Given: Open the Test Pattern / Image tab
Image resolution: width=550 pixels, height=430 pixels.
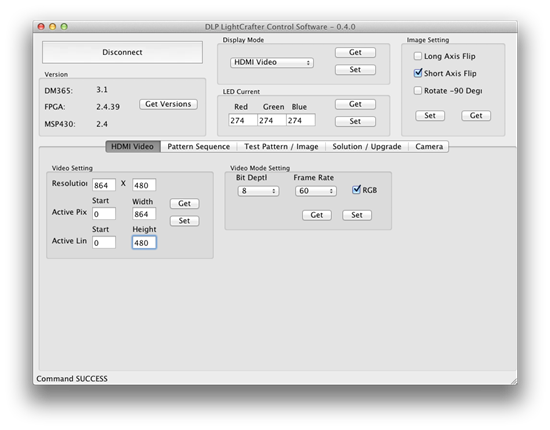Looking at the screenshot, I should (281, 147).
